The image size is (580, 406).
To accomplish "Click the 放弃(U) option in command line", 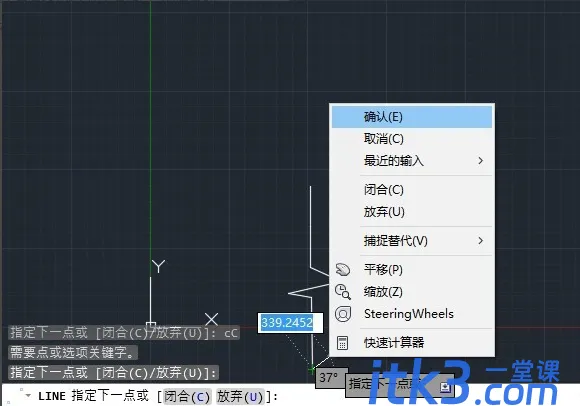I will pyautogui.click(x=240, y=396).
